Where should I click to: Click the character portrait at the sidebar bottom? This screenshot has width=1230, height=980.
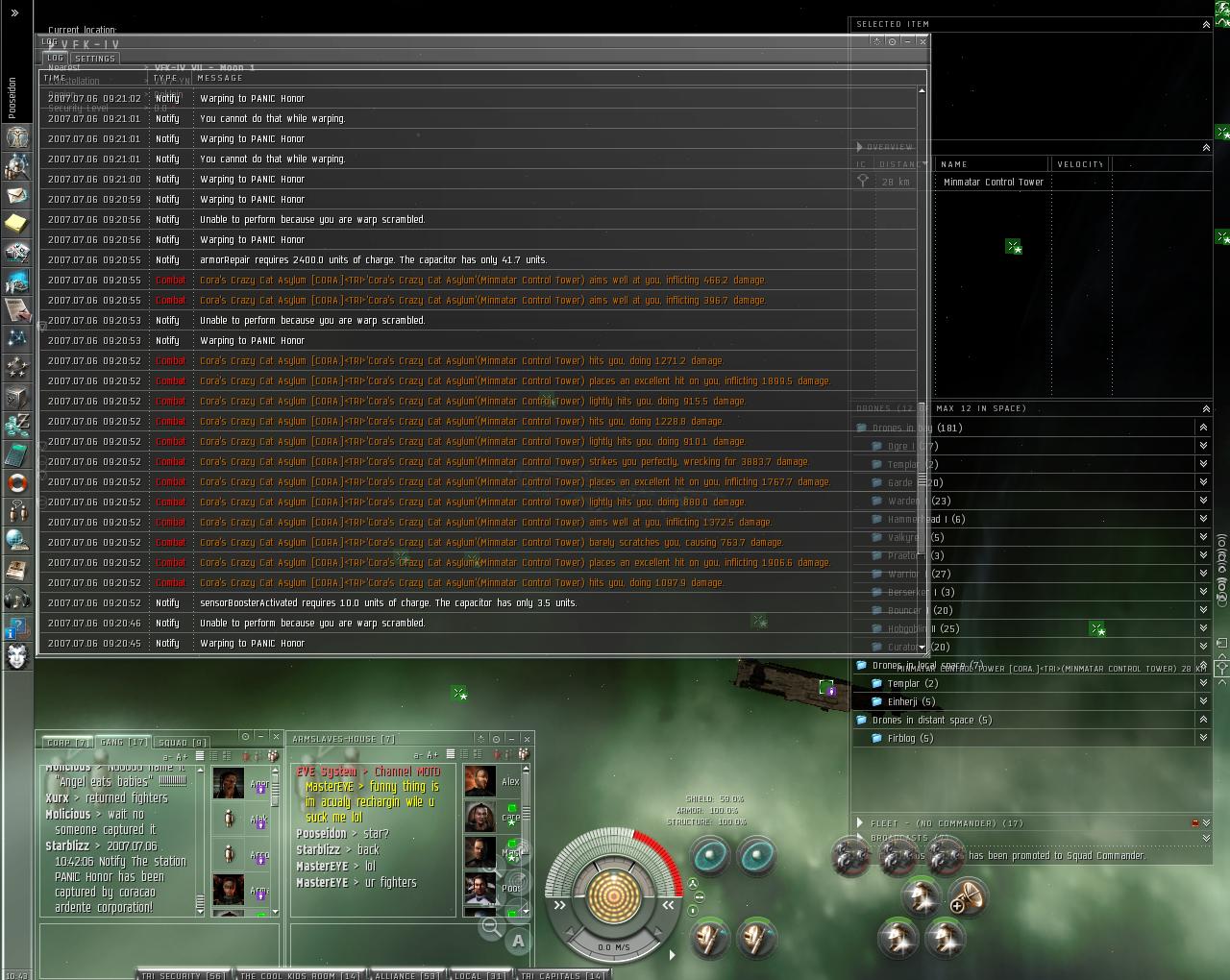click(x=17, y=657)
